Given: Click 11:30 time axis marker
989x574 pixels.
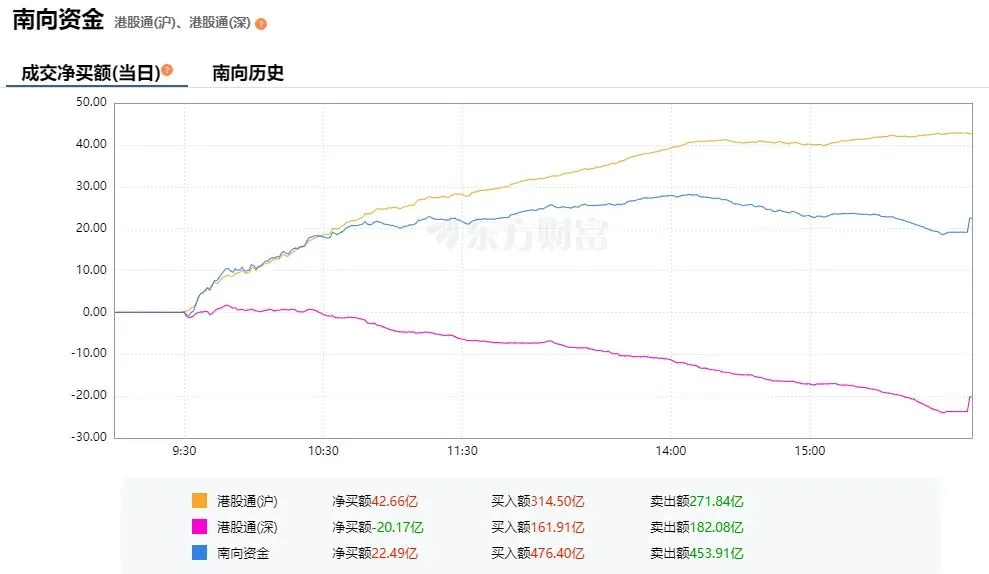Looking at the screenshot, I should pyautogui.click(x=462, y=451).
